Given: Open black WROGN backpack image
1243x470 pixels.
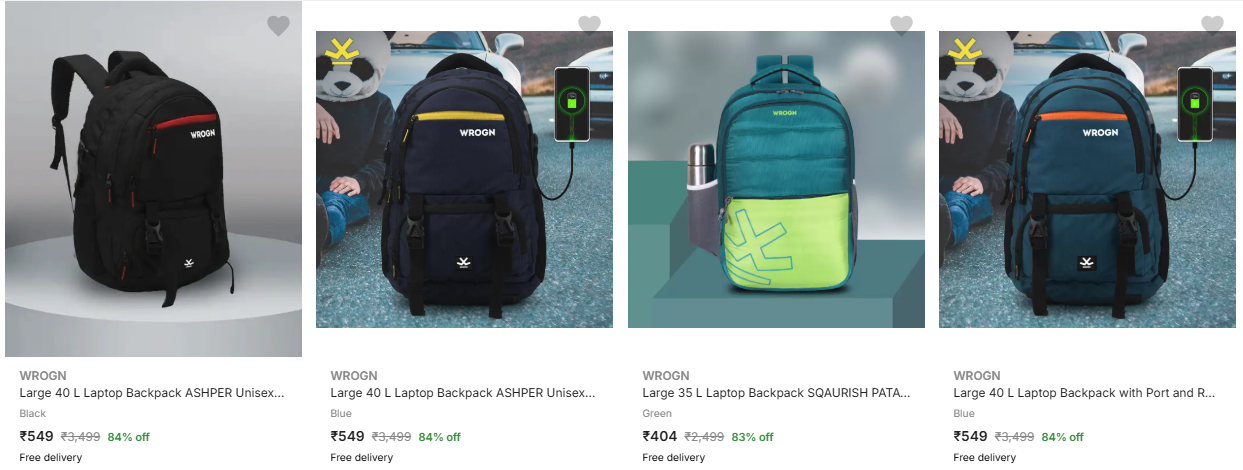Looking at the screenshot, I should (x=153, y=180).
